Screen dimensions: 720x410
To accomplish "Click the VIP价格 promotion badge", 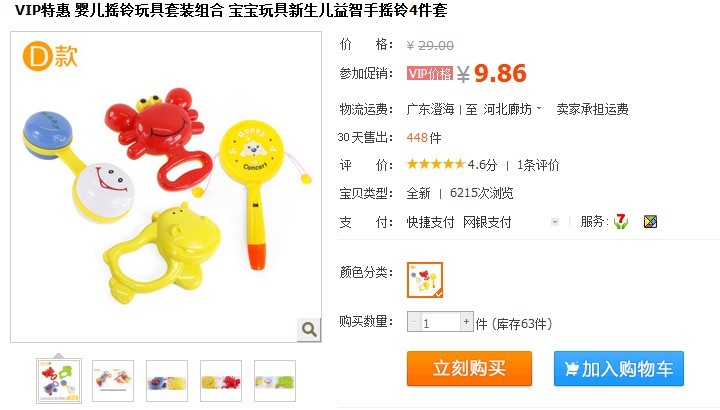I will click(430, 73).
